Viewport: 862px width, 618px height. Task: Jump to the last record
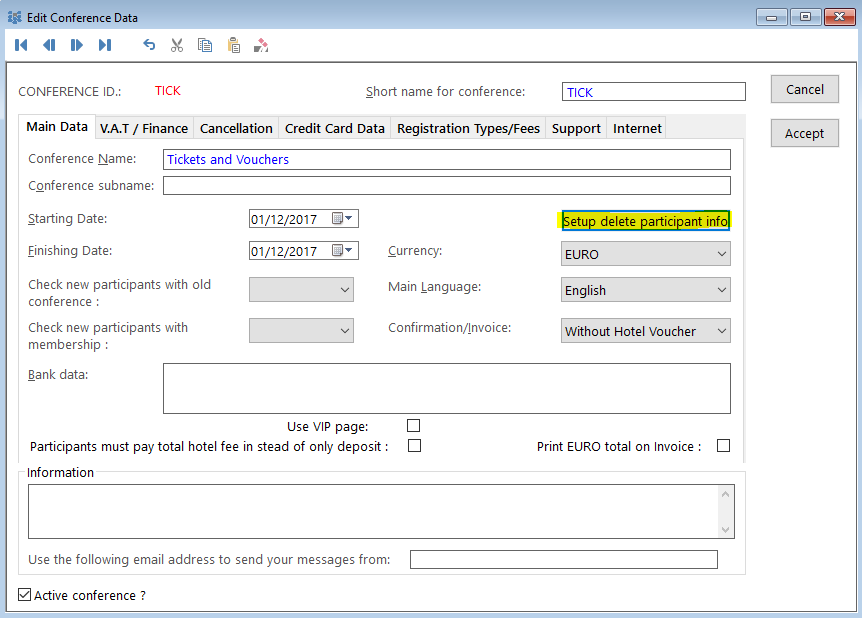(x=105, y=45)
